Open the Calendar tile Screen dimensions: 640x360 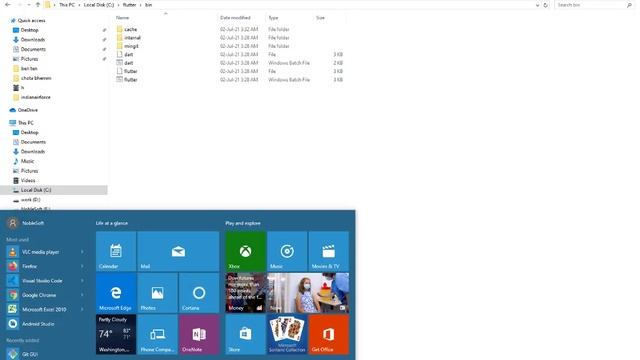tap(116, 251)
